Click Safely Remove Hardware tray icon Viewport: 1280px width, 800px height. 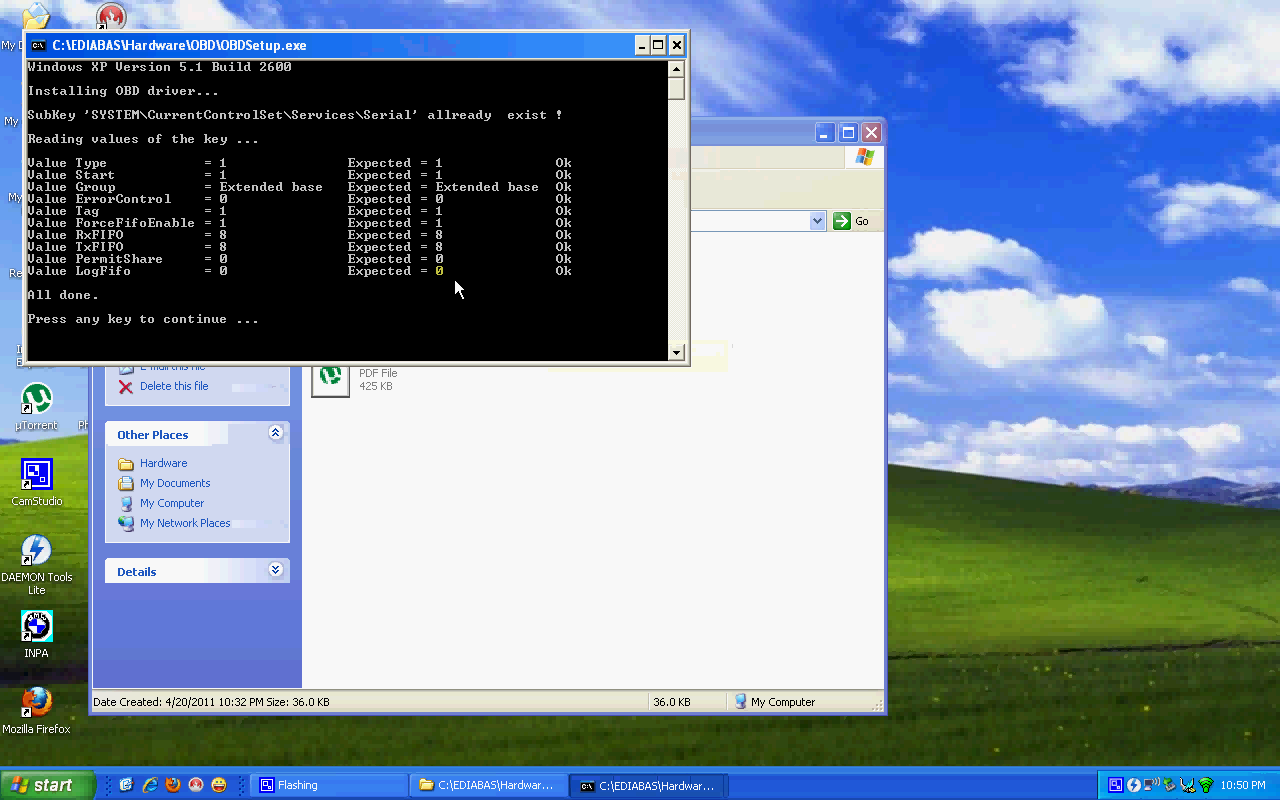coord(1169,785)
